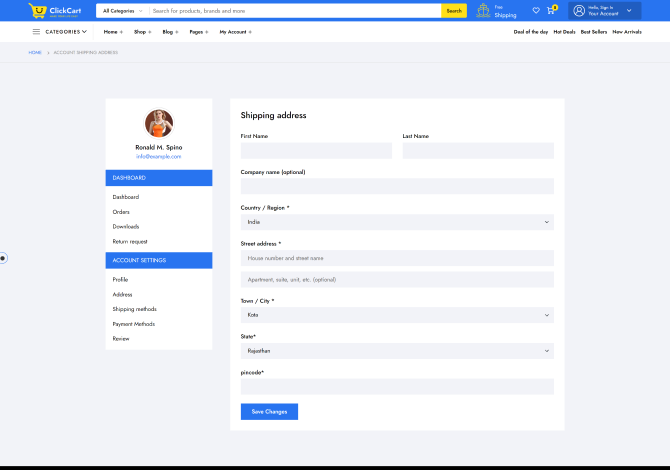Click the yellow Search button
This screenshot has height=470, width=670.
tap(454, 11)
